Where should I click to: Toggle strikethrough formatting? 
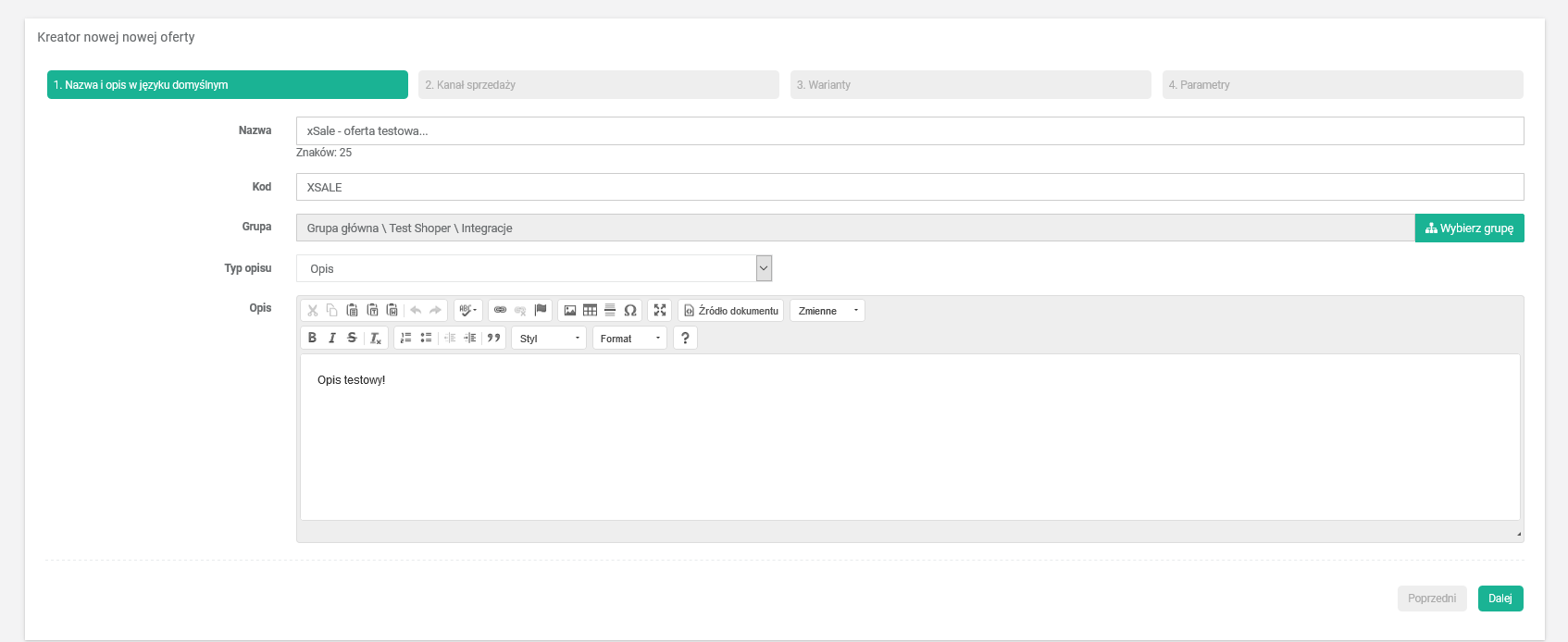(352, 339)
